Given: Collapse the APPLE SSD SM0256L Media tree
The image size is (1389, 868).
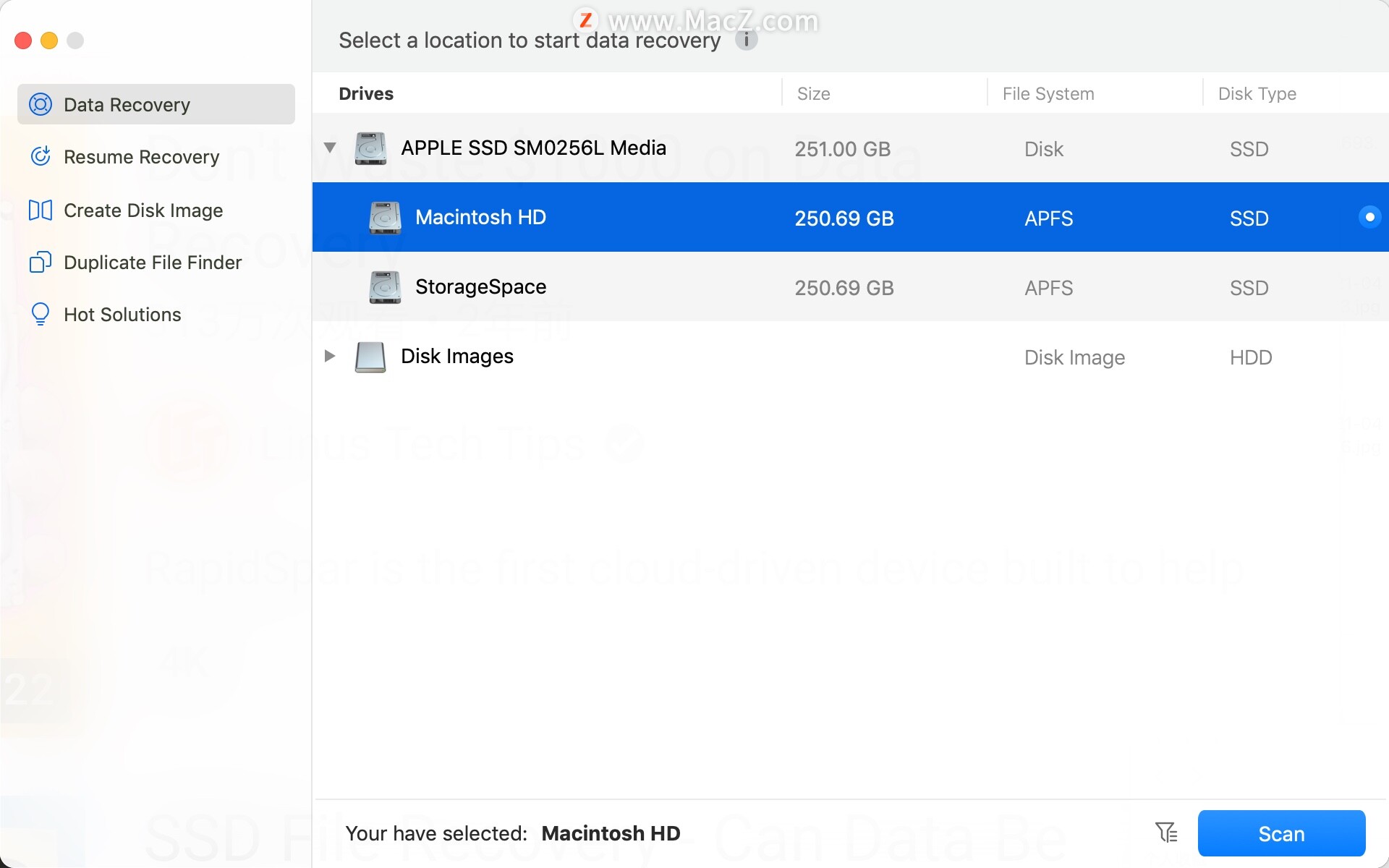Looking at the screenshot, I should click(331, 148).
